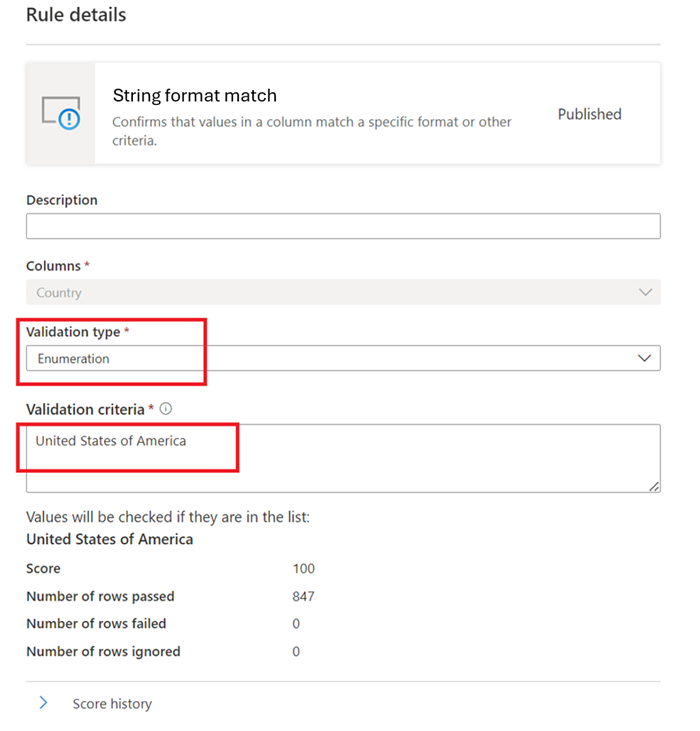This screenshot has height=731, width=700.
Task: Click the Values will be checked text
Action: [168, 517]
